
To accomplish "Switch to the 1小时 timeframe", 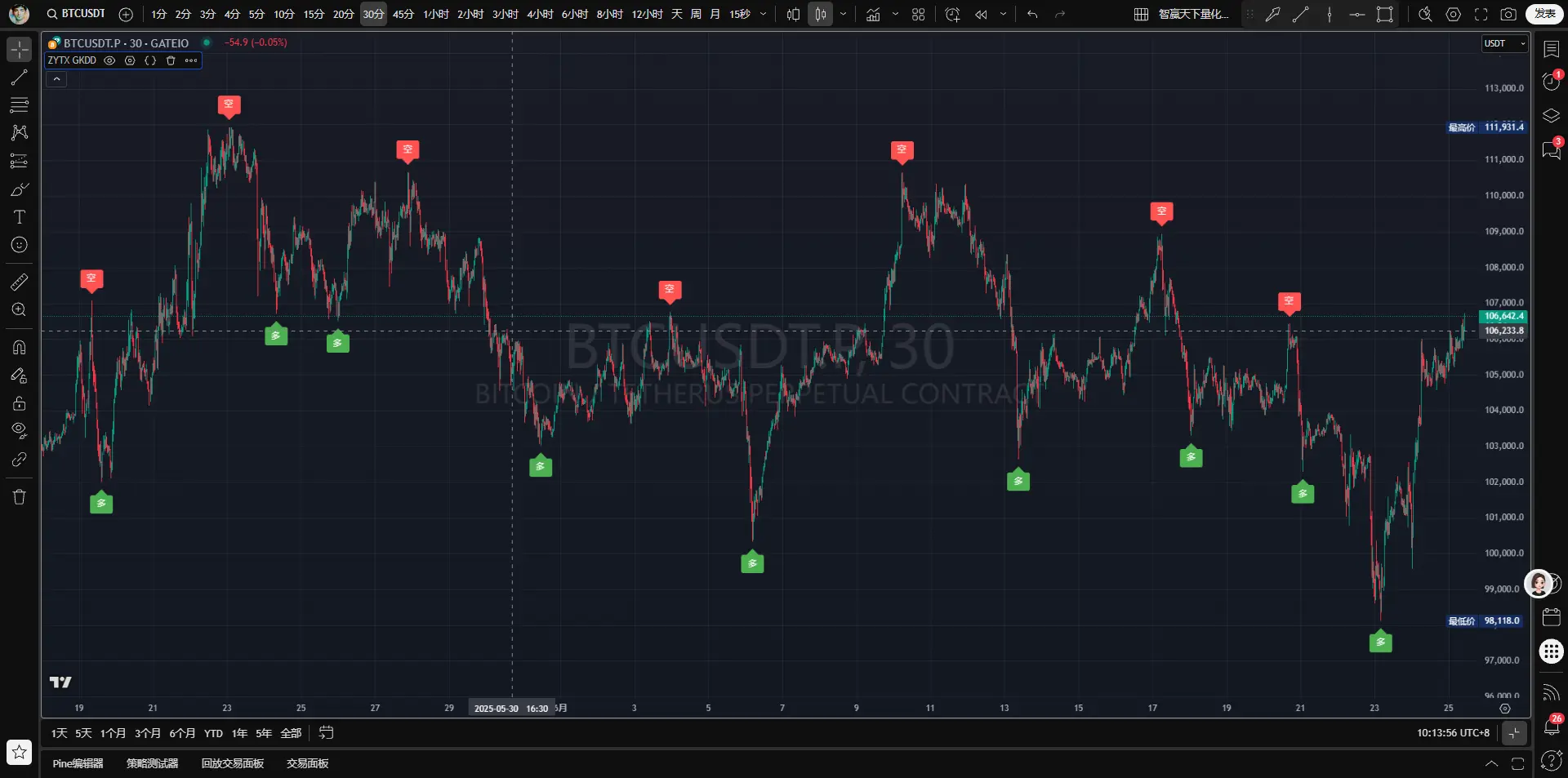I will 436,14.
